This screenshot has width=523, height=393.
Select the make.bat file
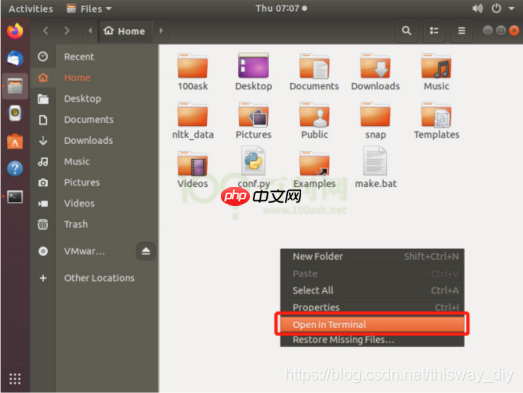click(x=376, y=168)
